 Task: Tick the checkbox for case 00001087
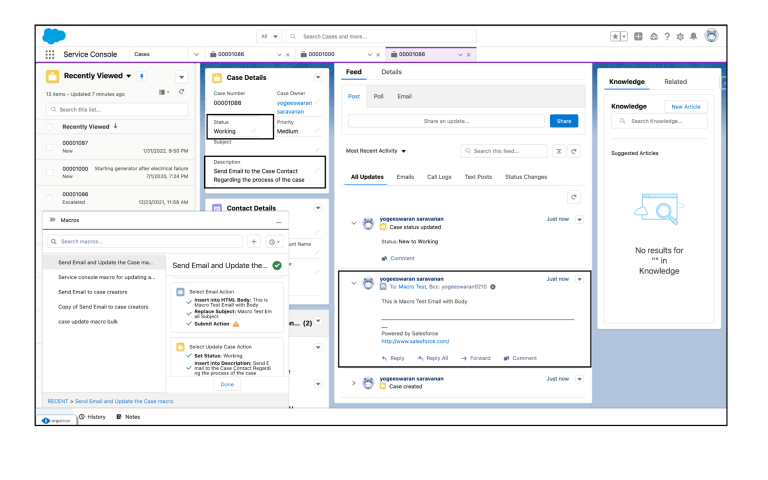click(x=49, y=147)
